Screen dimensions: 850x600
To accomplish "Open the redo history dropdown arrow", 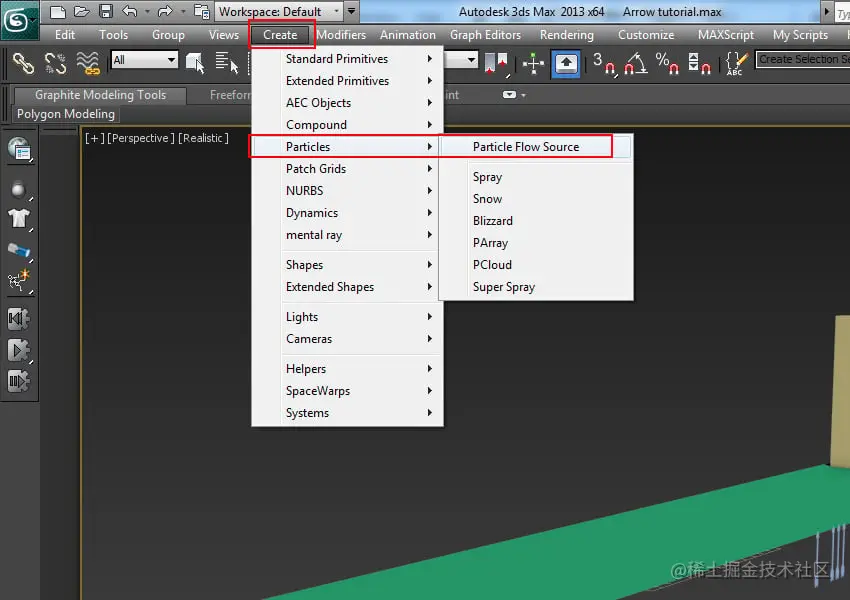I will pos(183,11).
